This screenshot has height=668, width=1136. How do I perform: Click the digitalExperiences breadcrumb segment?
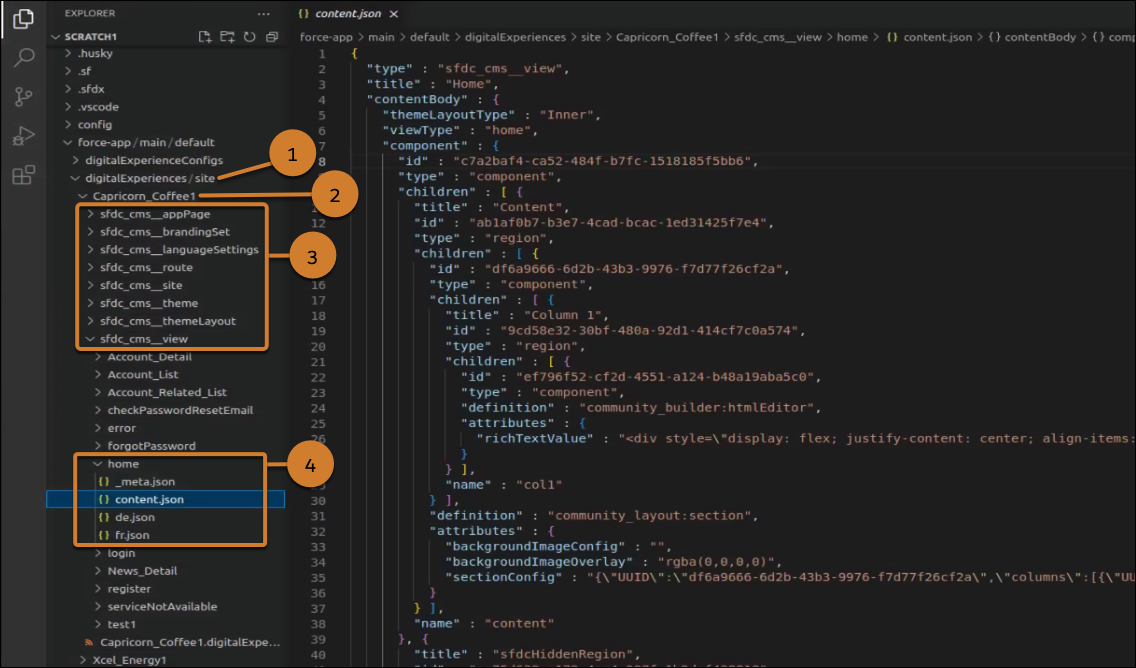click(x=515, y=37)
